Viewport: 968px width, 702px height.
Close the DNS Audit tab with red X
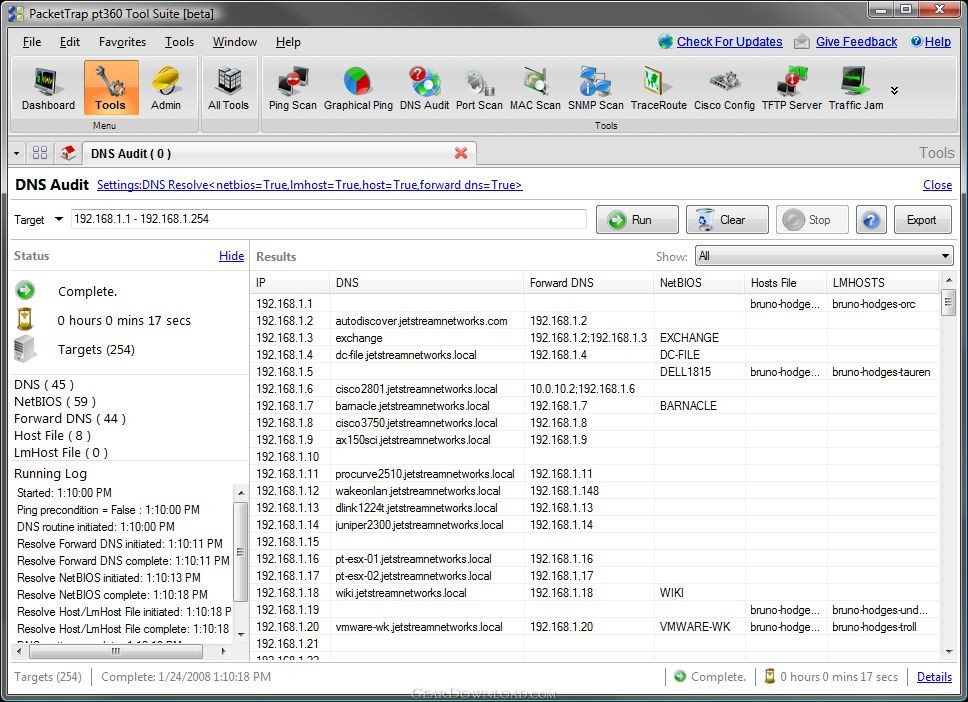click(461, 153)
